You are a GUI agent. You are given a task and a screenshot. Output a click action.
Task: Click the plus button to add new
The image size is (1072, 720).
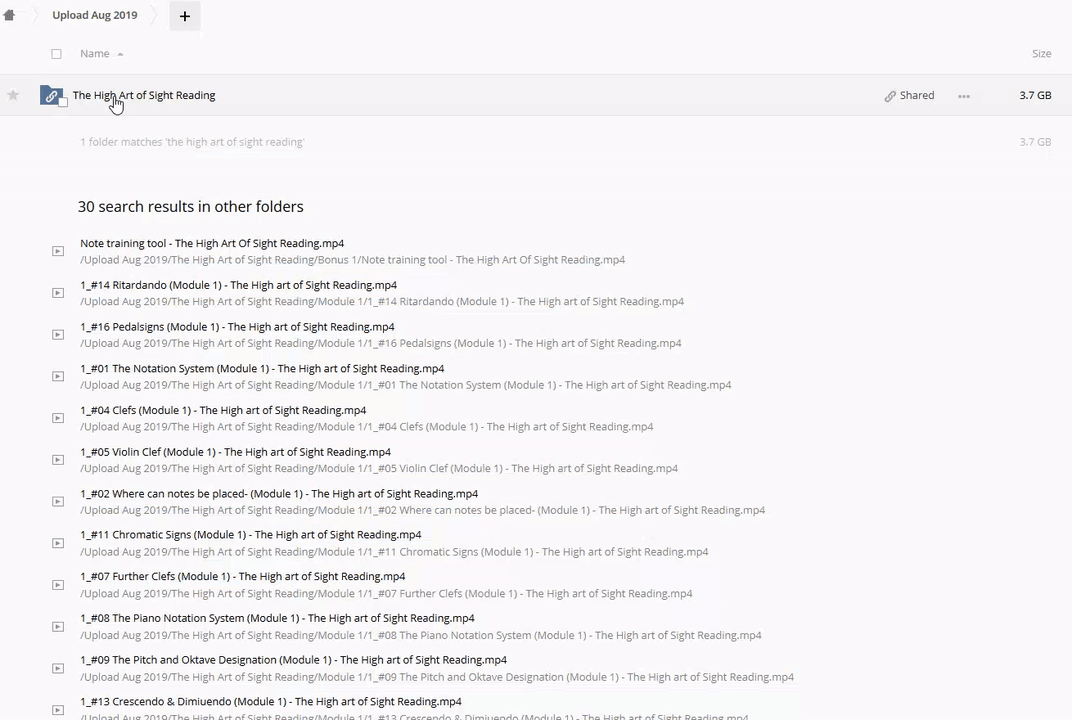(184, 16)
